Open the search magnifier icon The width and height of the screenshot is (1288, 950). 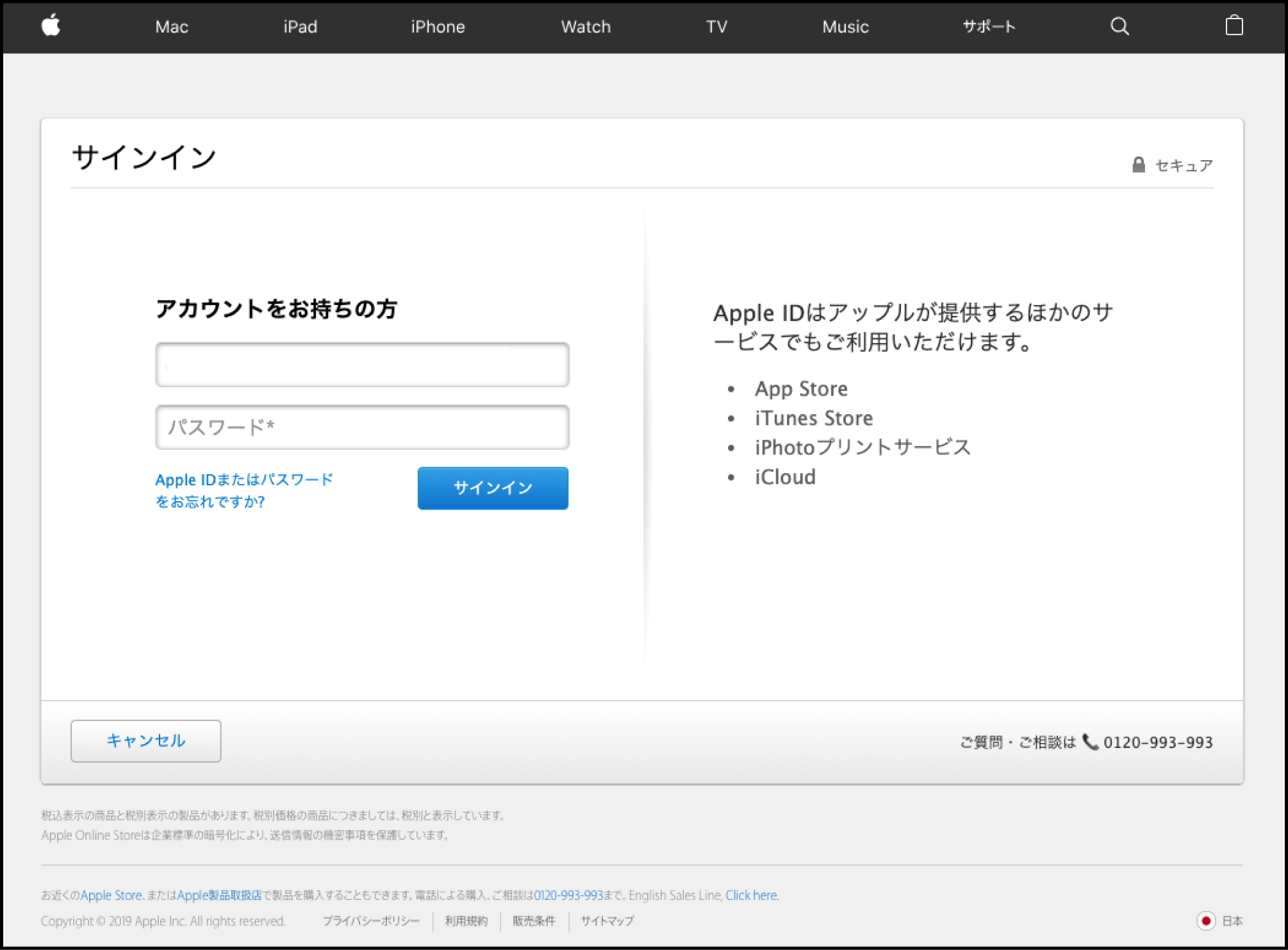[1119, 26]
